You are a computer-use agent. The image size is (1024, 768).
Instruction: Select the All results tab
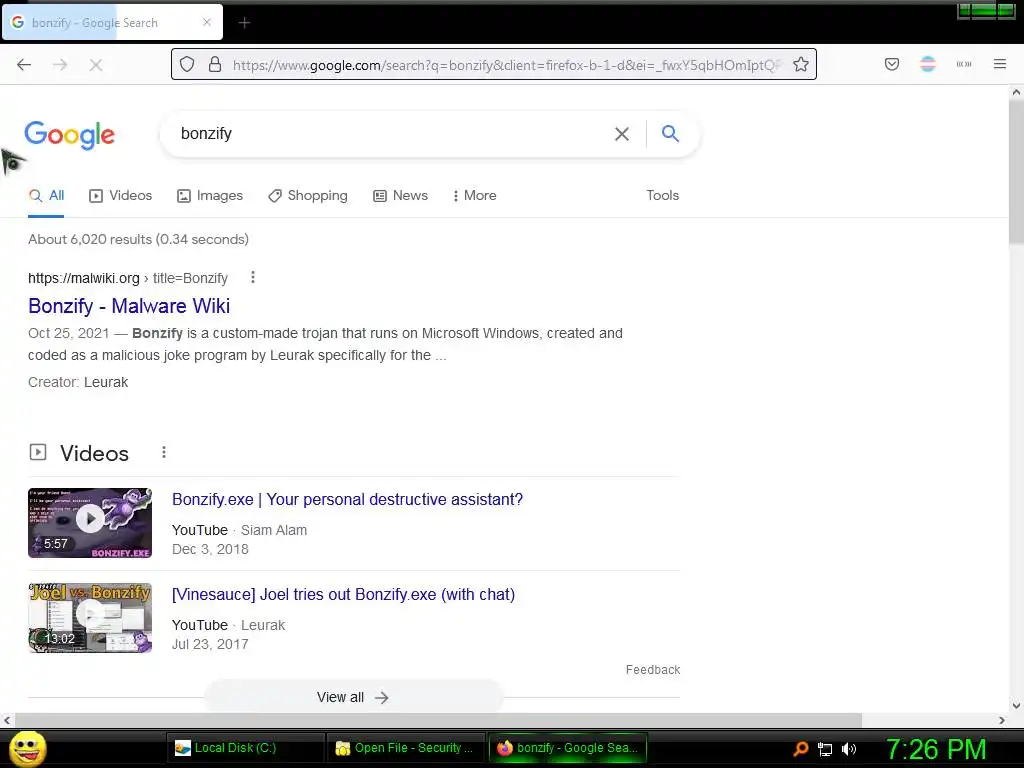[46, 195]
